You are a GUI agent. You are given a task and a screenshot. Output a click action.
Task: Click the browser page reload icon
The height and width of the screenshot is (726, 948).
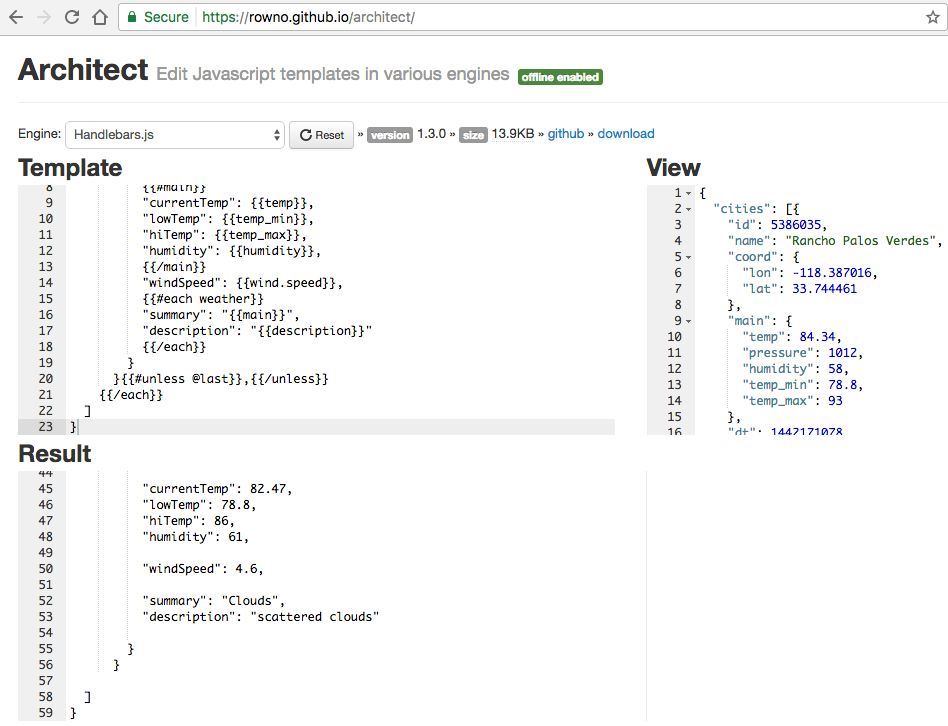pyautogui.click(x=71, y=17)
